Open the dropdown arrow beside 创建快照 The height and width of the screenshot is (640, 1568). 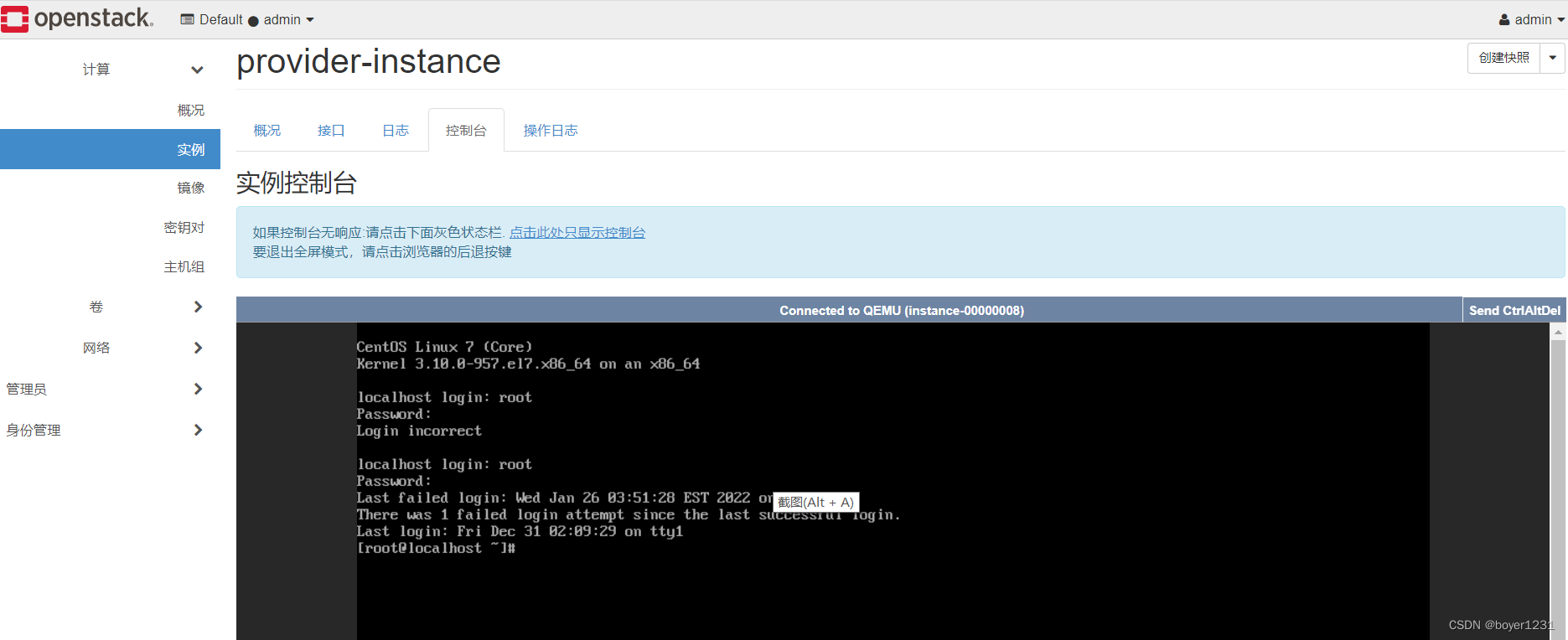1553,58
